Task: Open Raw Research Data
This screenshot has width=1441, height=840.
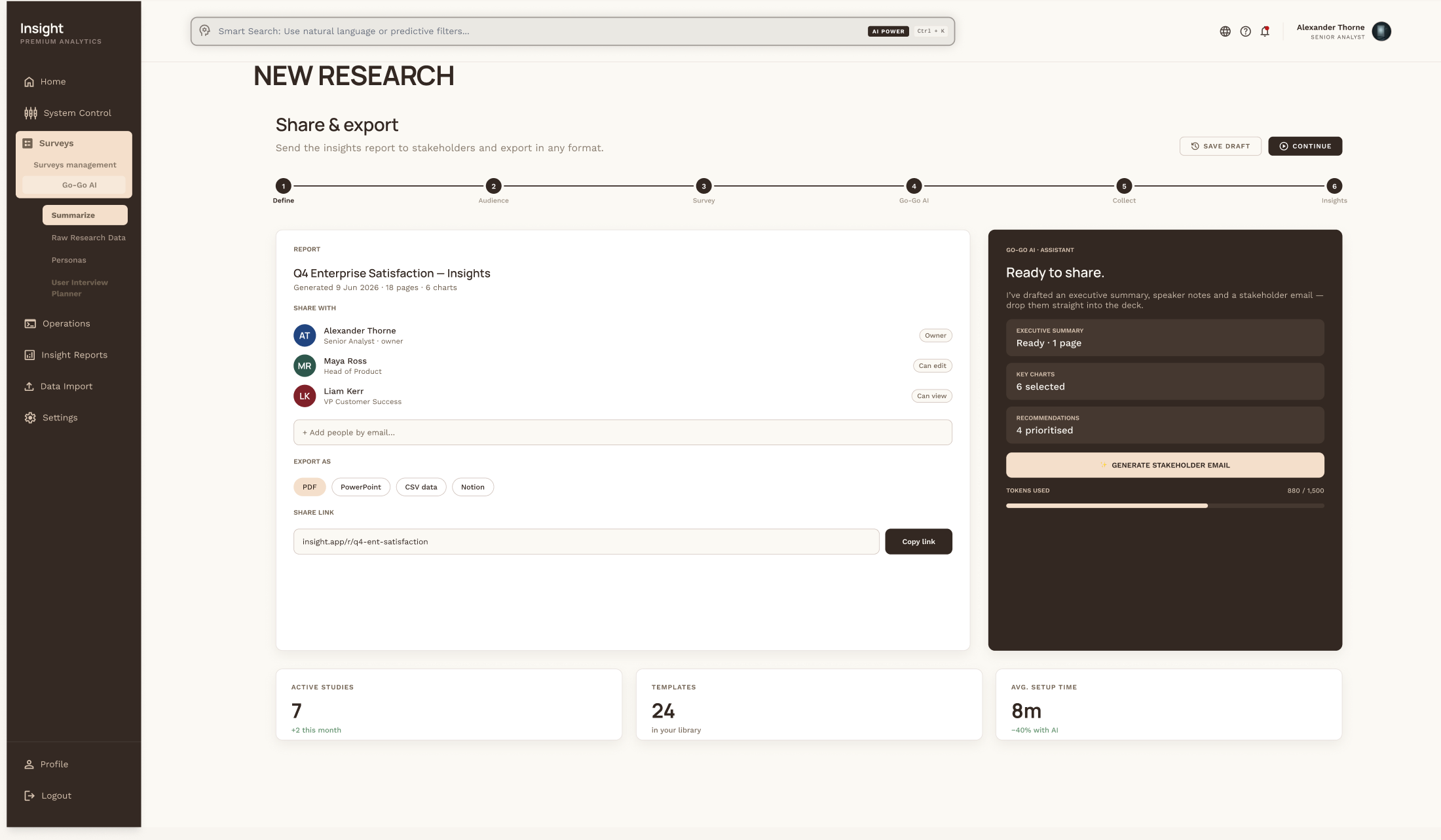Action: [88, 238]
